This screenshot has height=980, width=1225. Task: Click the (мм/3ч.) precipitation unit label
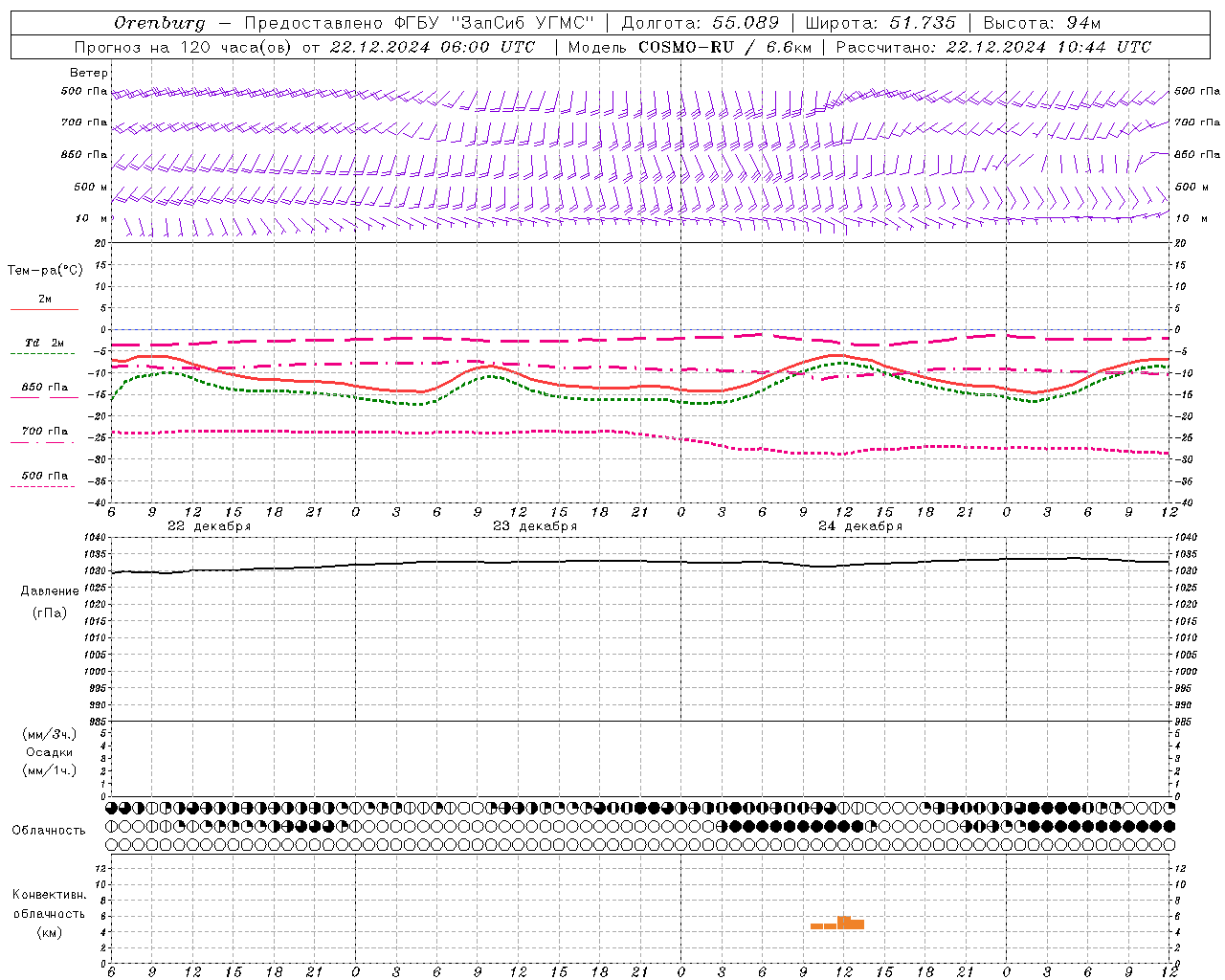pyautogui.click(x=50, y=734)
